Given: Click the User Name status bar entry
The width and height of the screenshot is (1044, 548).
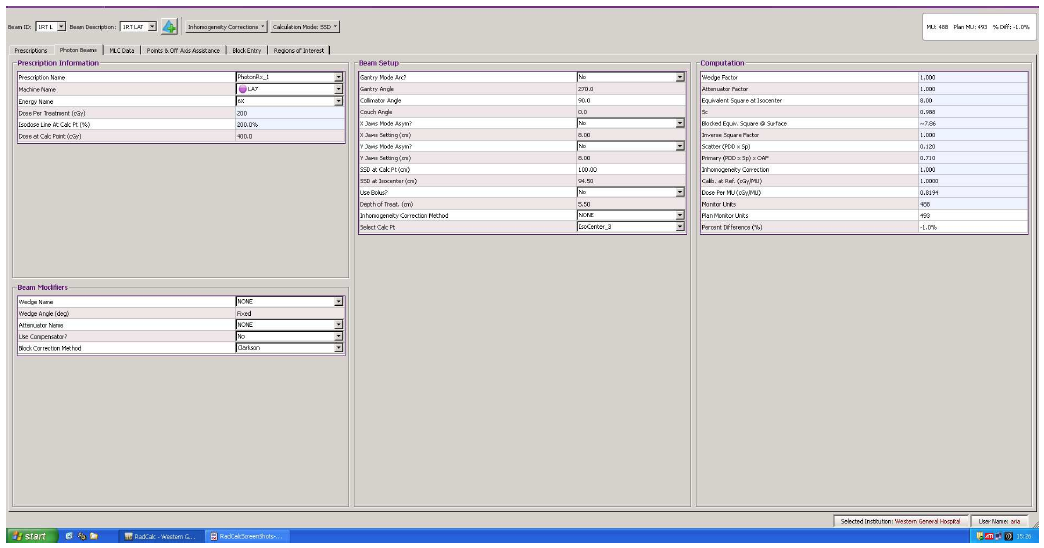Looking at the screenshot, I should [x=999, y=521].
